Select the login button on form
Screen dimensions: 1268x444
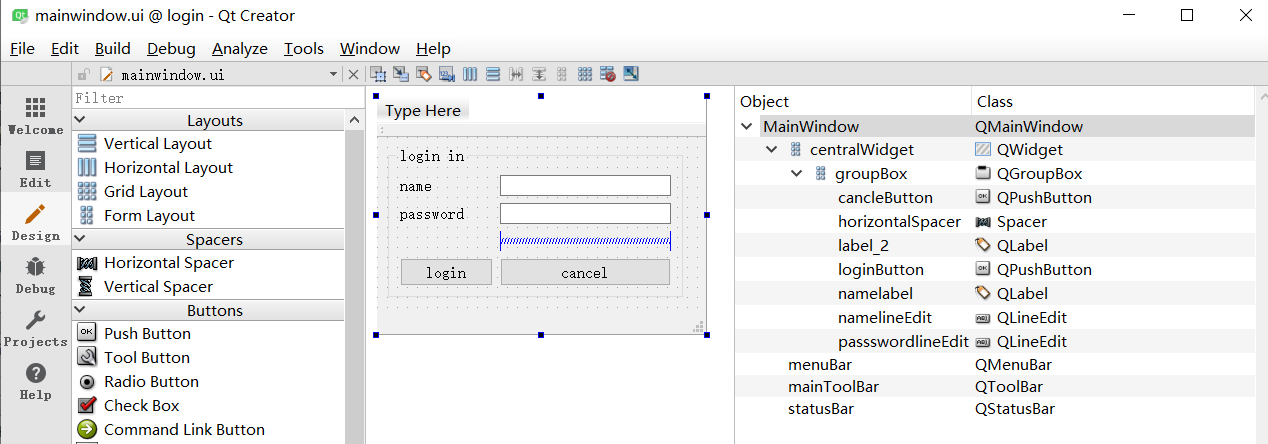[446, 272]
